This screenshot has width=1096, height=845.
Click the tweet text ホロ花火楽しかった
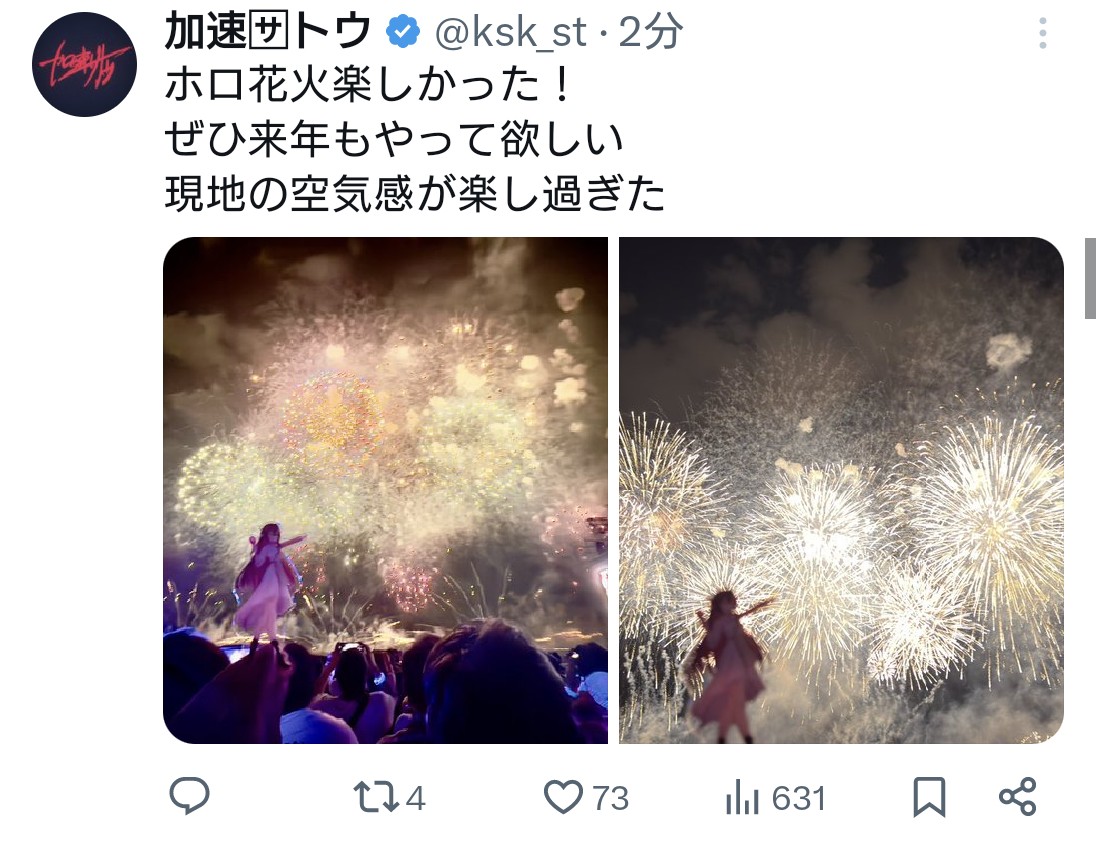point(352,85)
